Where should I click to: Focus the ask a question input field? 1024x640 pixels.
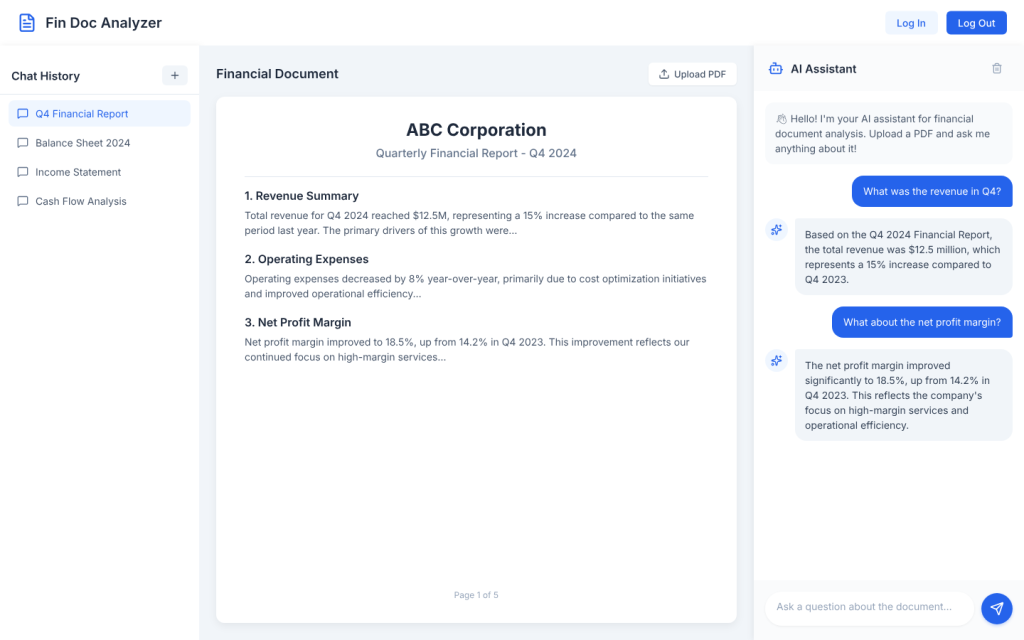[869, 607]
